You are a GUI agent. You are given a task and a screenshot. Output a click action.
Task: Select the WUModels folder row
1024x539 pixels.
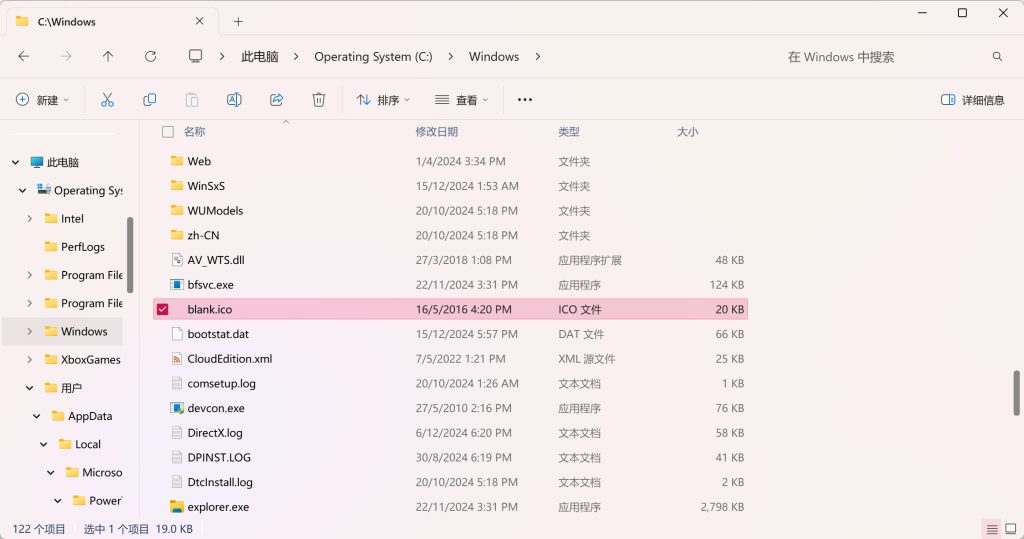tap(451, 210)
